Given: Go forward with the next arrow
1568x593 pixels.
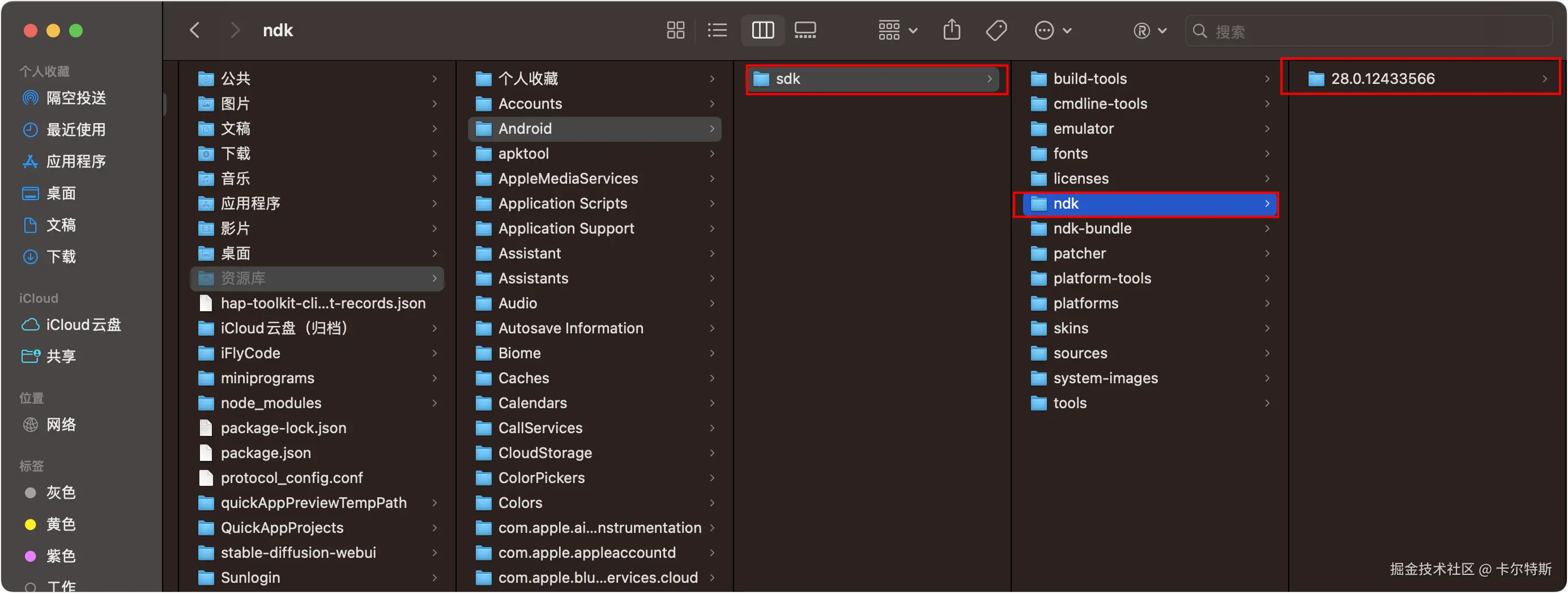Looking at the screenshot, I should (x=235, y=30).
